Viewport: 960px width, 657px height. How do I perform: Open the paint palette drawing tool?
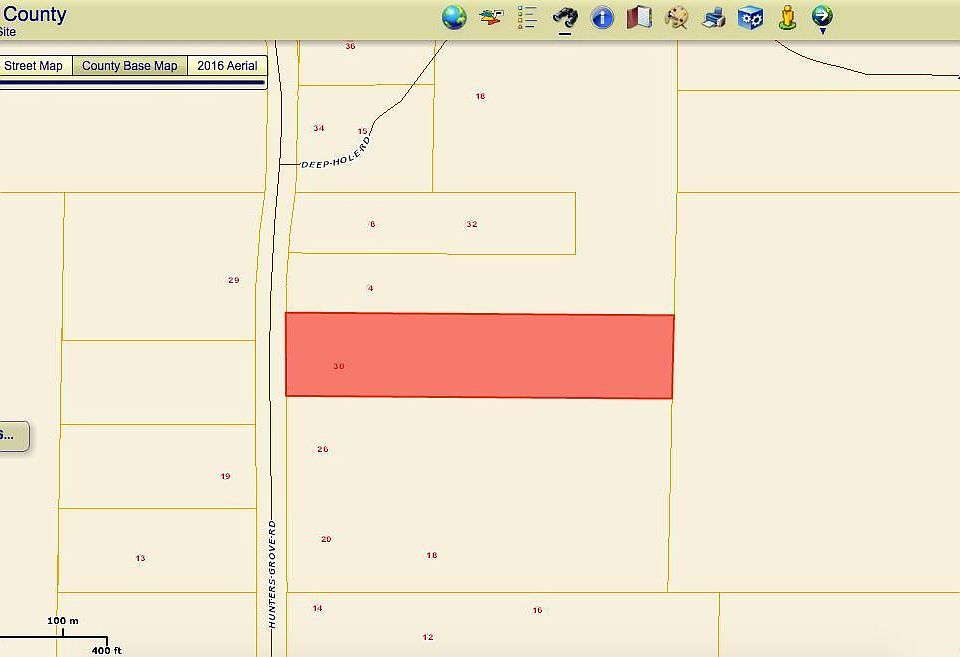[x=677, y=17]
